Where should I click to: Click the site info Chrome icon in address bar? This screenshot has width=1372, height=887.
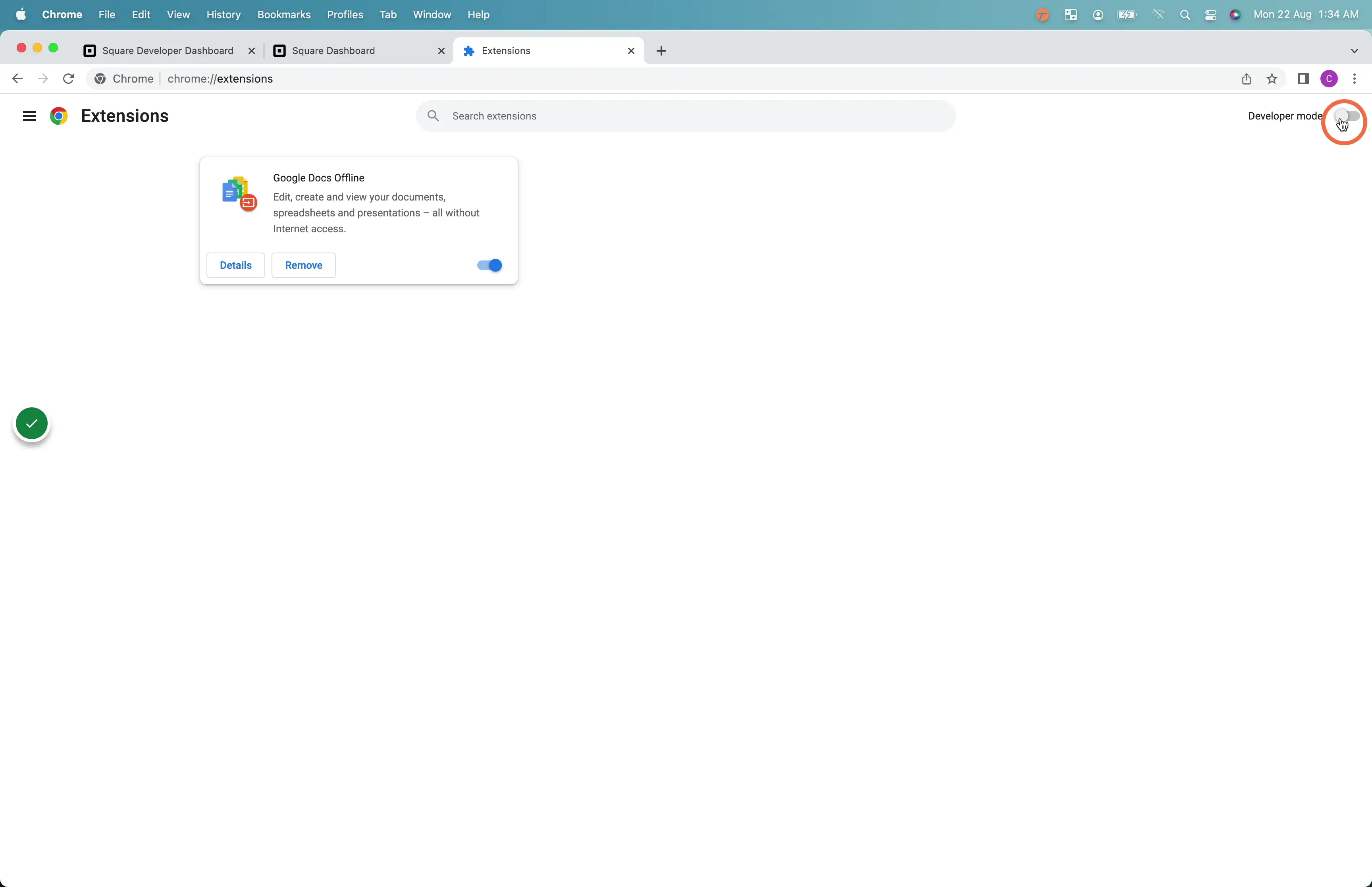[100, 79]
